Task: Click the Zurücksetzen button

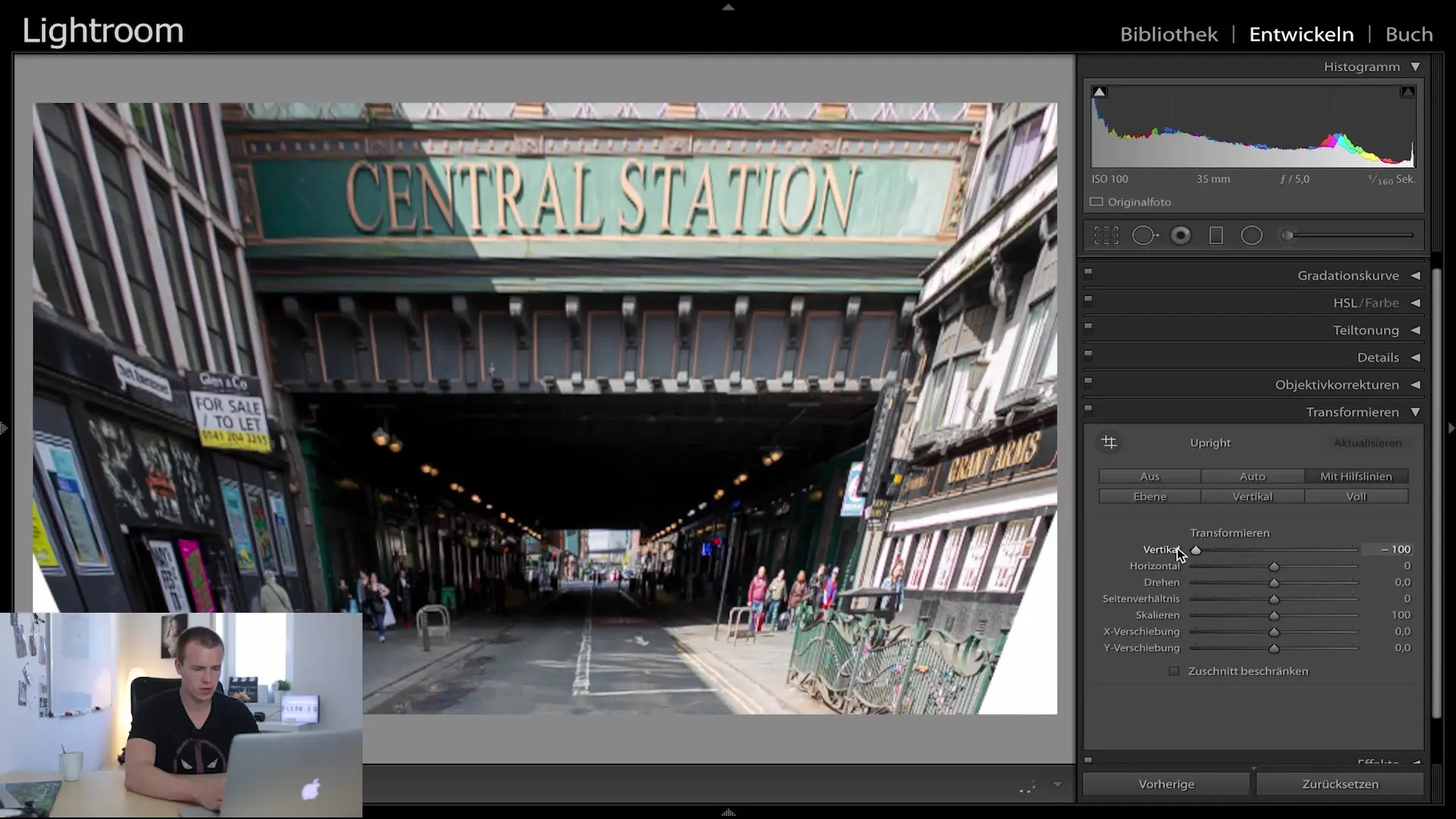Action: [x=1340, y=784]
